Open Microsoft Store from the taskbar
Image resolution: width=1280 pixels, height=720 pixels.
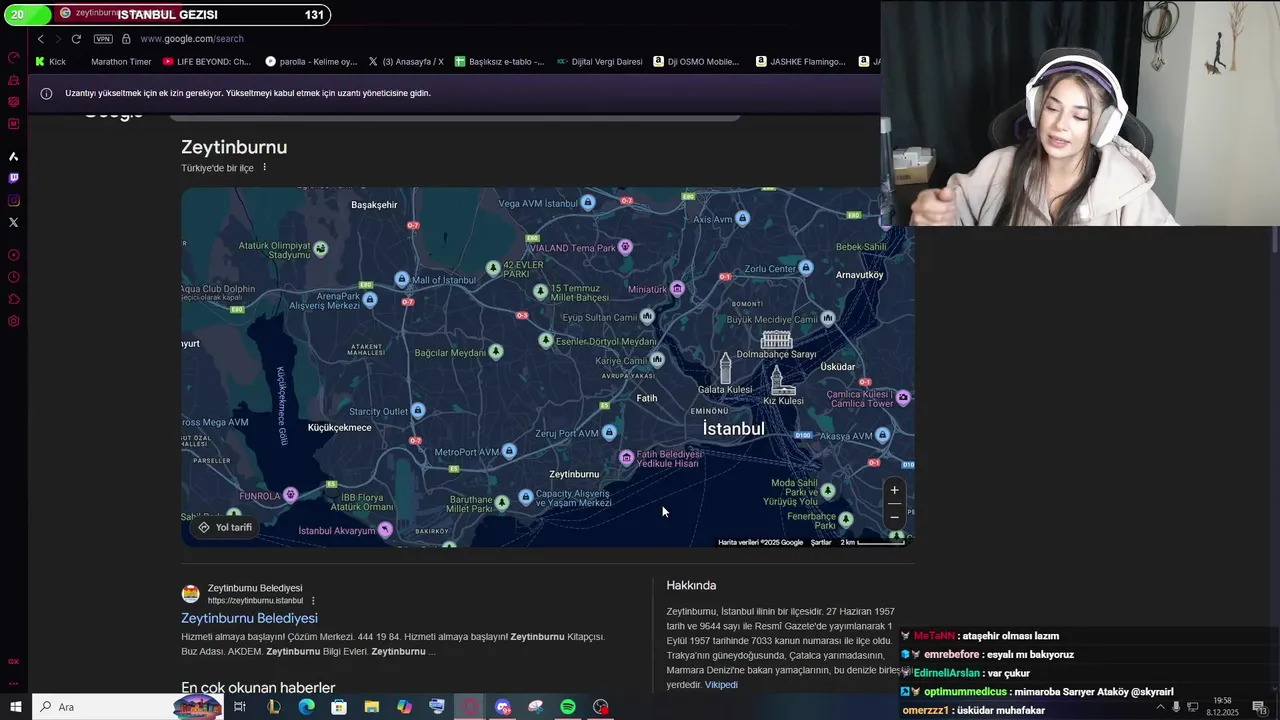pyautogui.click(x=339, y=707)
